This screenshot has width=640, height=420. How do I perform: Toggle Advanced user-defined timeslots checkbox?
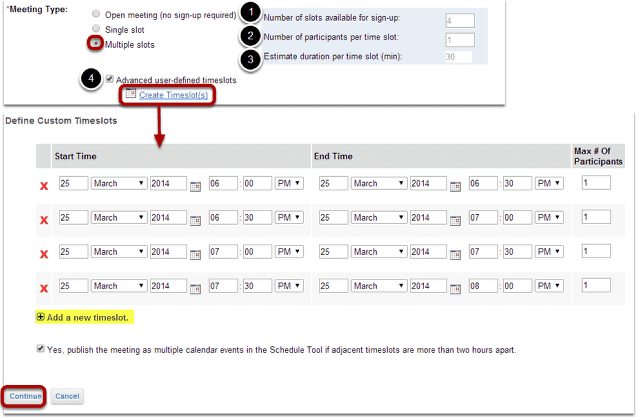pos(109,79)
